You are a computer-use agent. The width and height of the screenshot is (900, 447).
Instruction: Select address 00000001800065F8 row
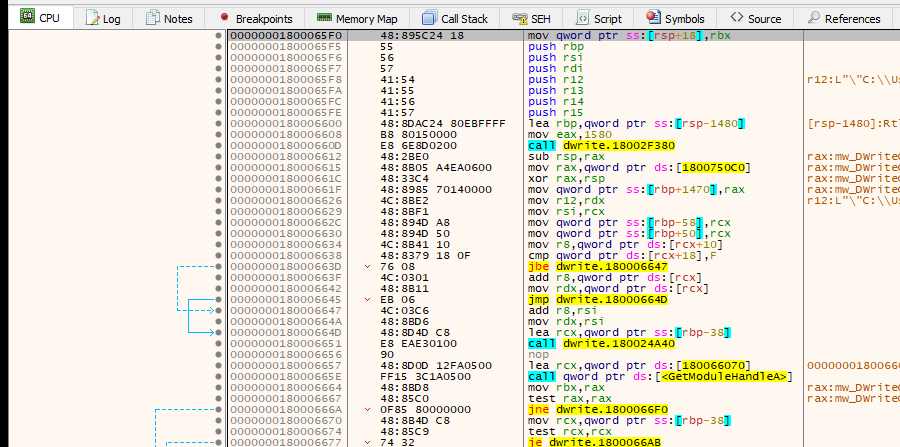(286, 79)
